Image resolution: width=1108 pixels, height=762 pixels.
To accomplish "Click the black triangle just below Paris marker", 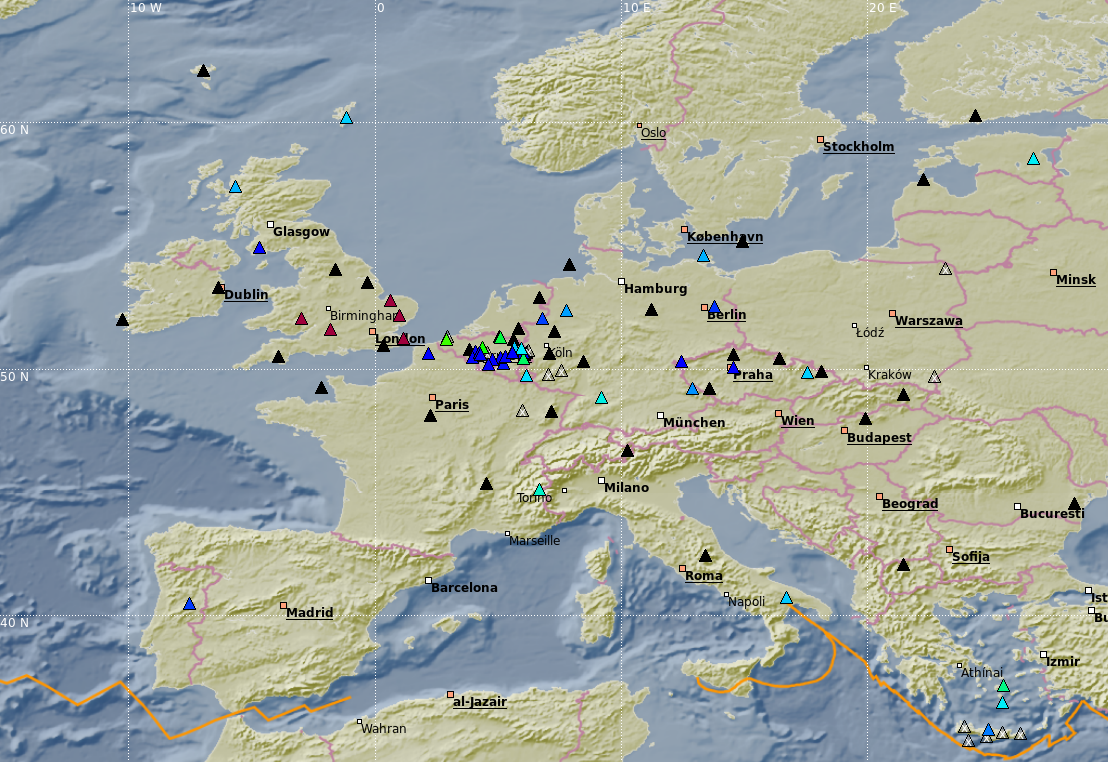I will pyautogui.click(x=430, y=416).
